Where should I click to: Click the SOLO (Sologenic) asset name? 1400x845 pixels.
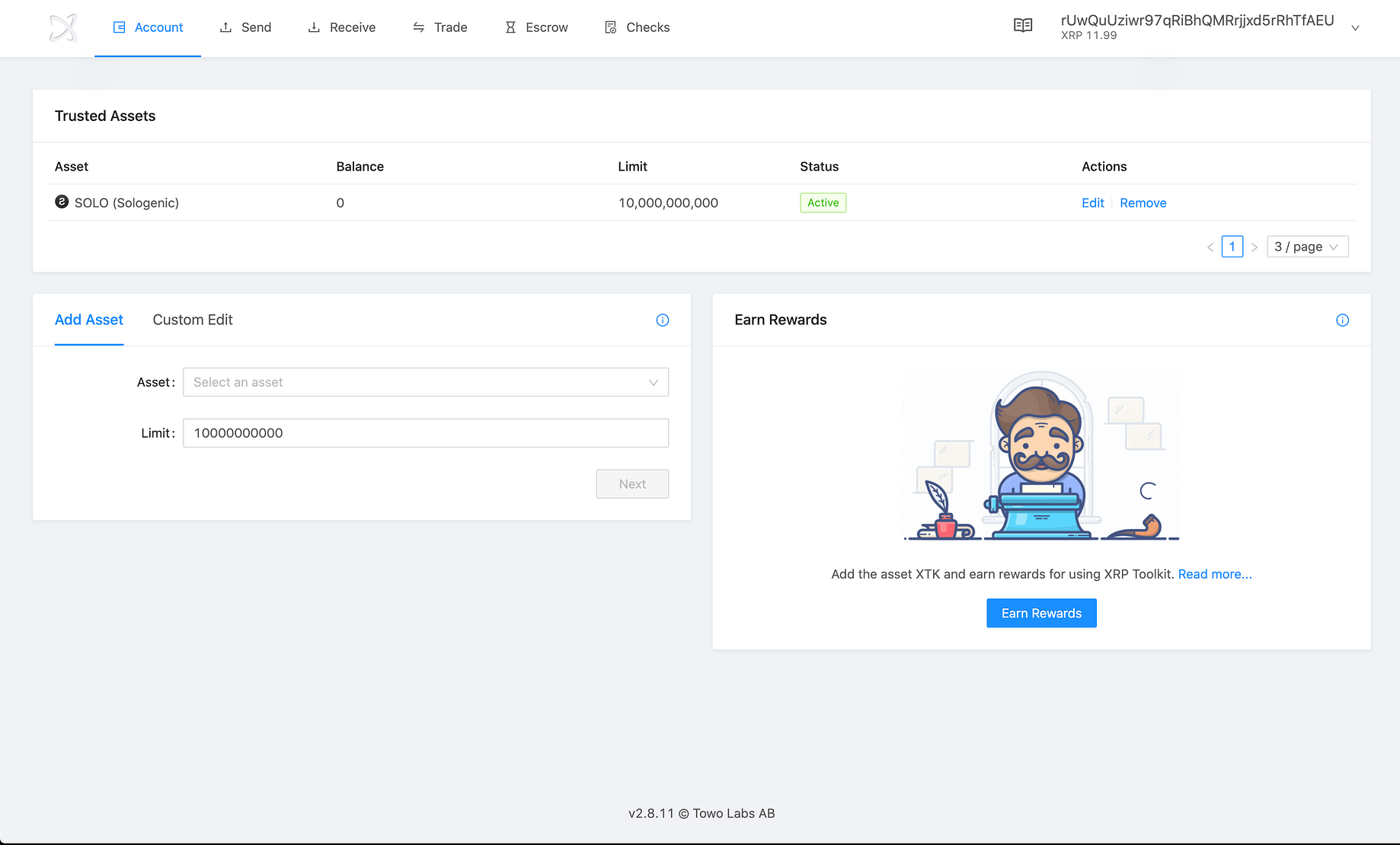(x=126, y=202)
